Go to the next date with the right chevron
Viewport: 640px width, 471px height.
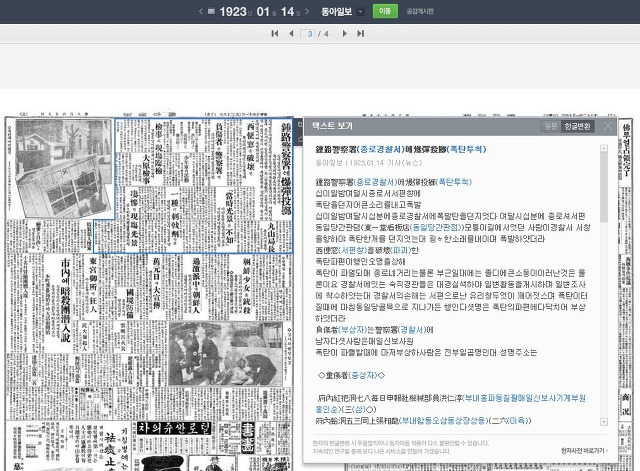pyautogui.click(x=307, y=11)
